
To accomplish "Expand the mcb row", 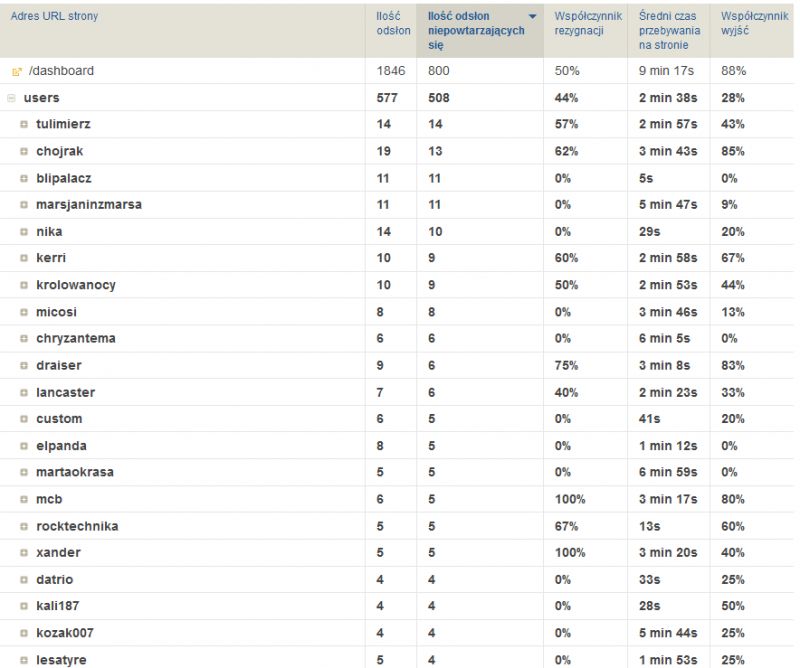I will tap(24, 500).
